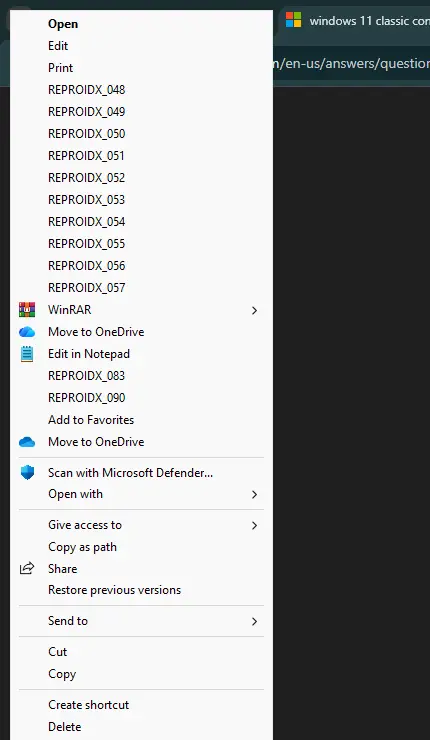The image size is (430, 740).
Task: Click the browser address bar URL
Action: coord(352,63)
